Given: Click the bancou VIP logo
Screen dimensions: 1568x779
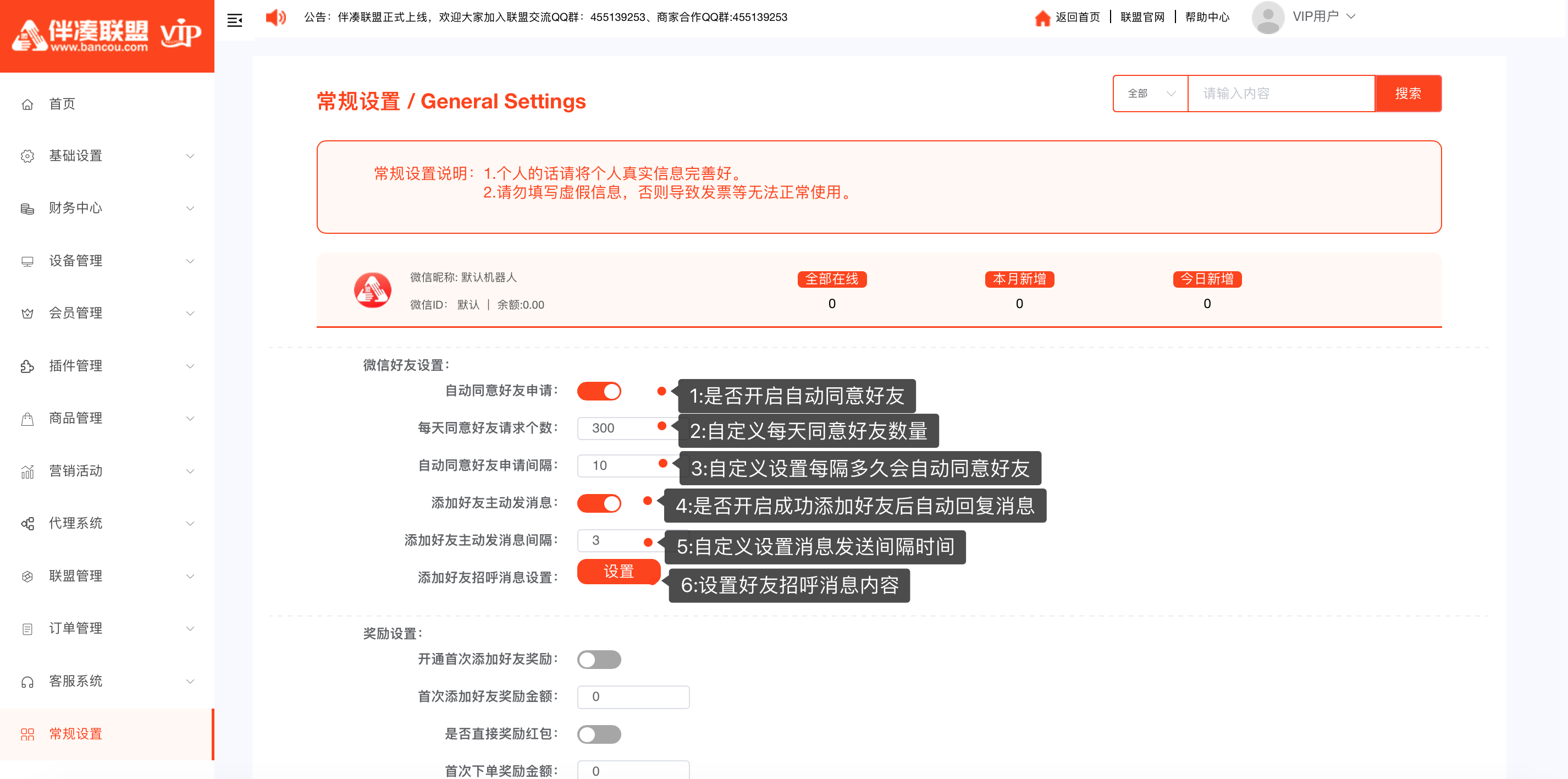Looking at the screenshot, I should (x=107, y=35).
